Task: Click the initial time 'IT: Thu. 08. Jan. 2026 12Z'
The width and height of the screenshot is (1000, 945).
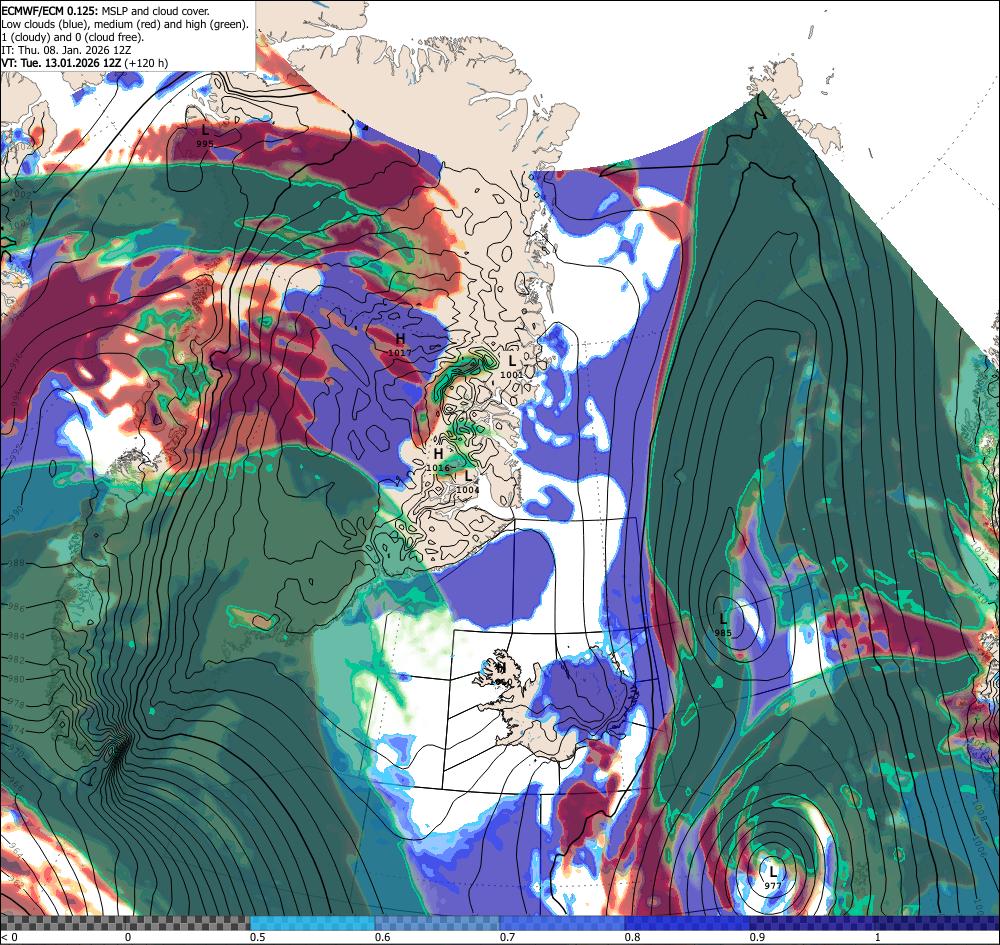Action: [66, 50]
